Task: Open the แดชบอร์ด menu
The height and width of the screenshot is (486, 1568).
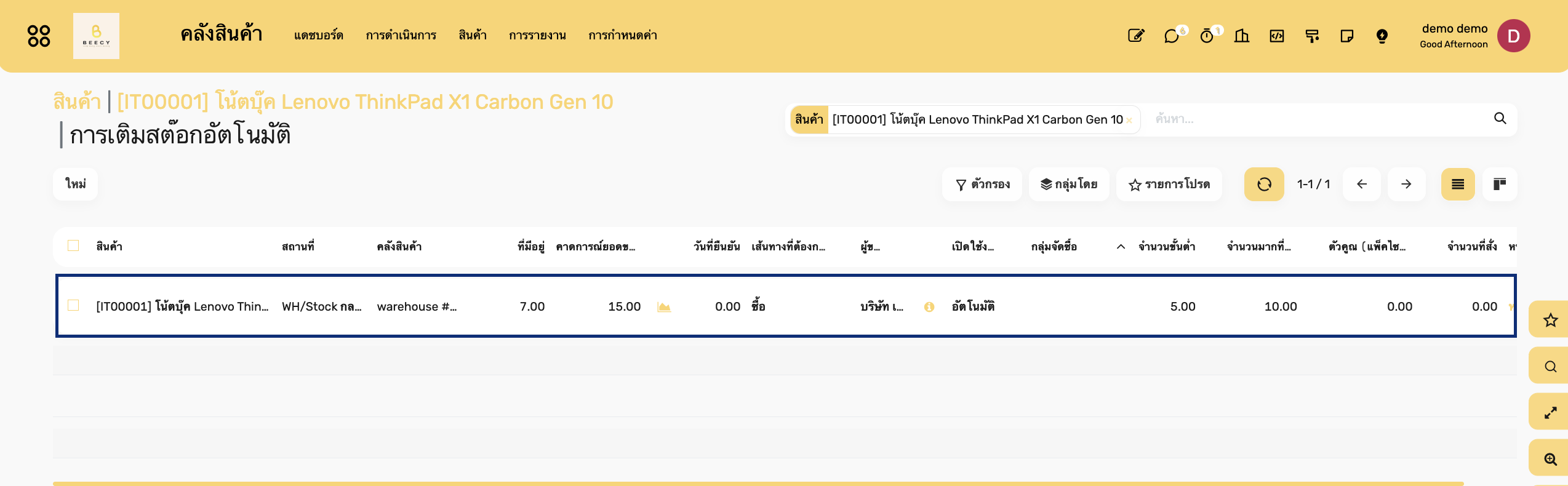Action: 318,35
